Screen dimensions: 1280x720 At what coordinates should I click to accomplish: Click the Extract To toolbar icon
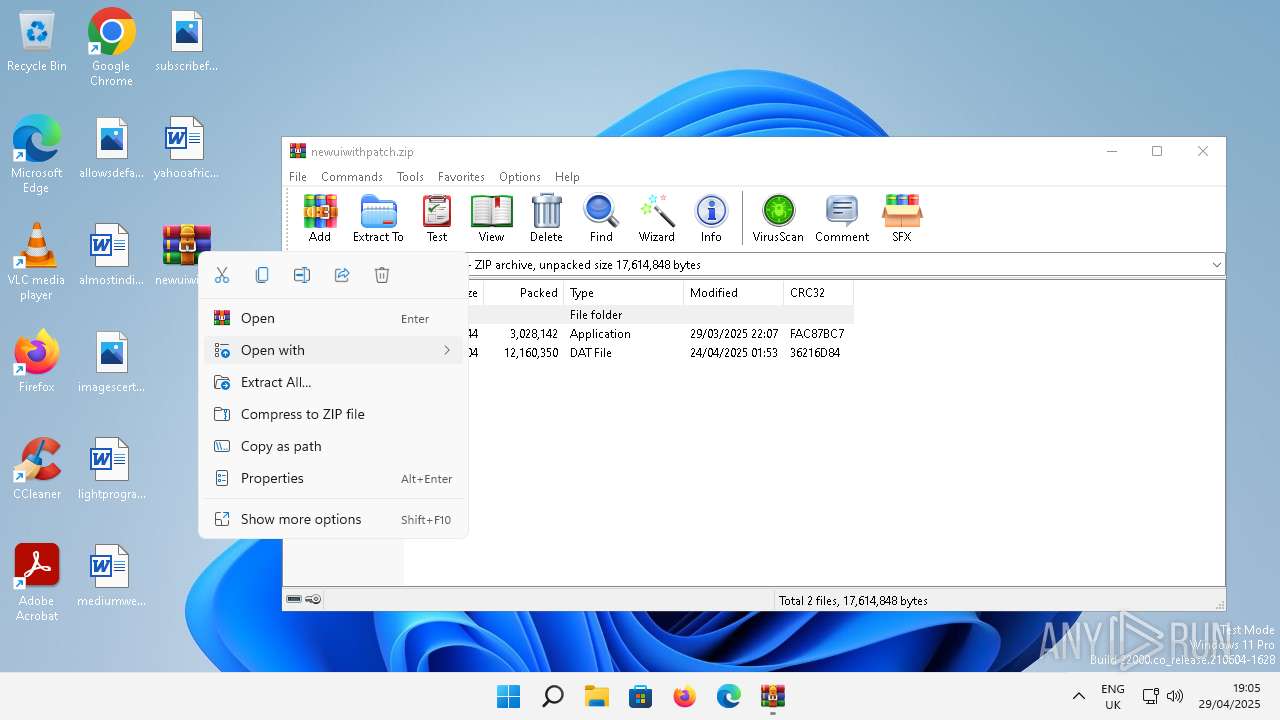pyautogui.click(x=378, y=218)
